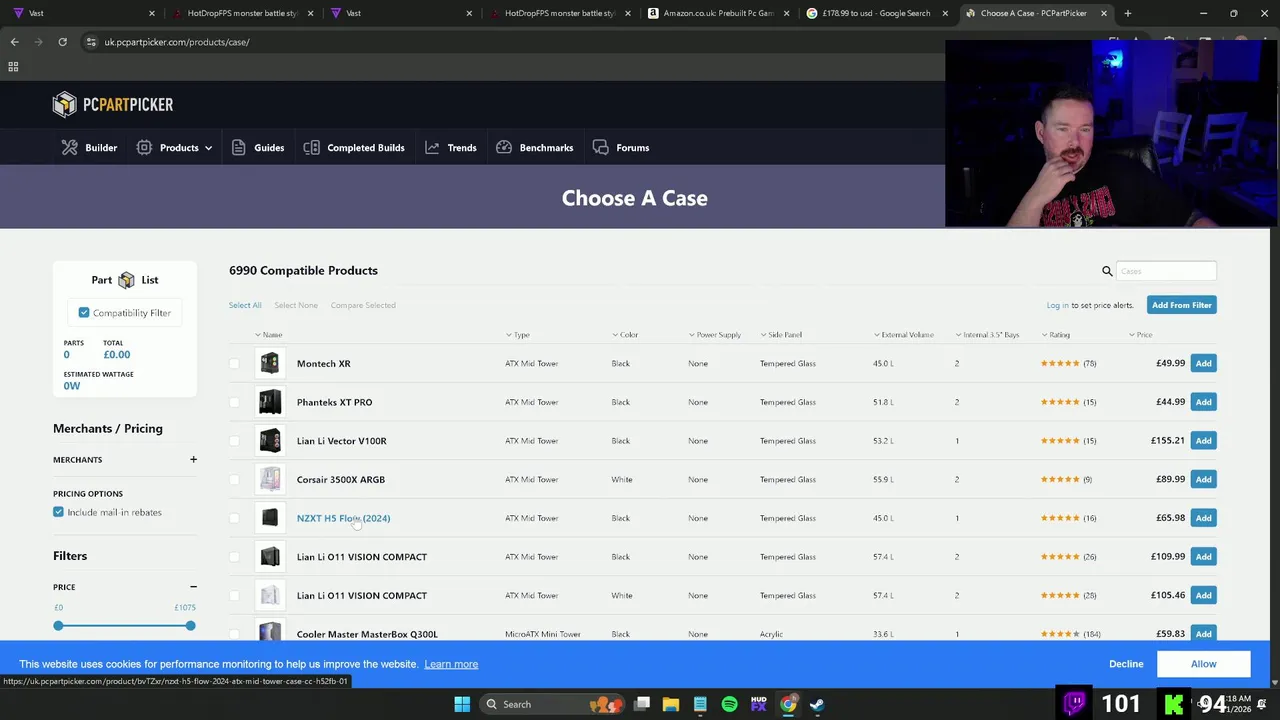
Task: Focus the Cases search input field
Action: point(1166,271)
